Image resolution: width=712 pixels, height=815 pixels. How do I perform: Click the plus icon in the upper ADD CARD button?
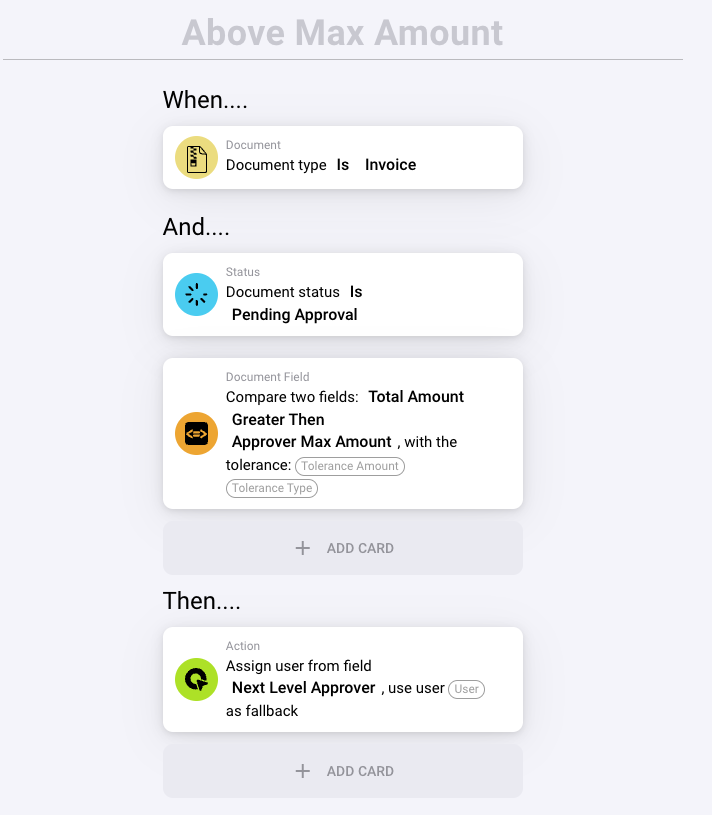point(303,548)
